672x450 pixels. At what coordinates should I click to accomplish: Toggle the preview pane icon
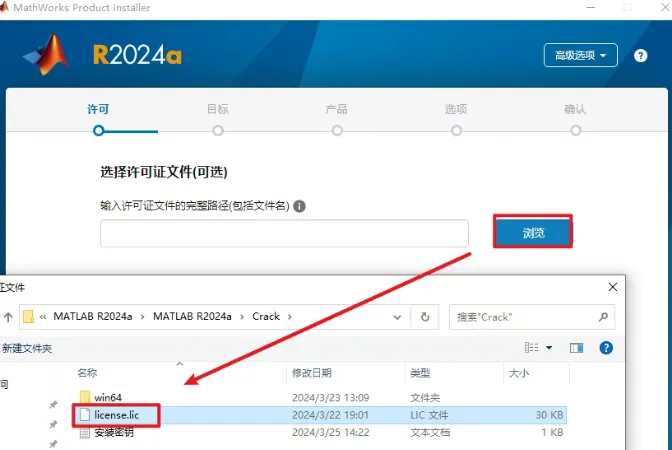(x=576, y=348)
